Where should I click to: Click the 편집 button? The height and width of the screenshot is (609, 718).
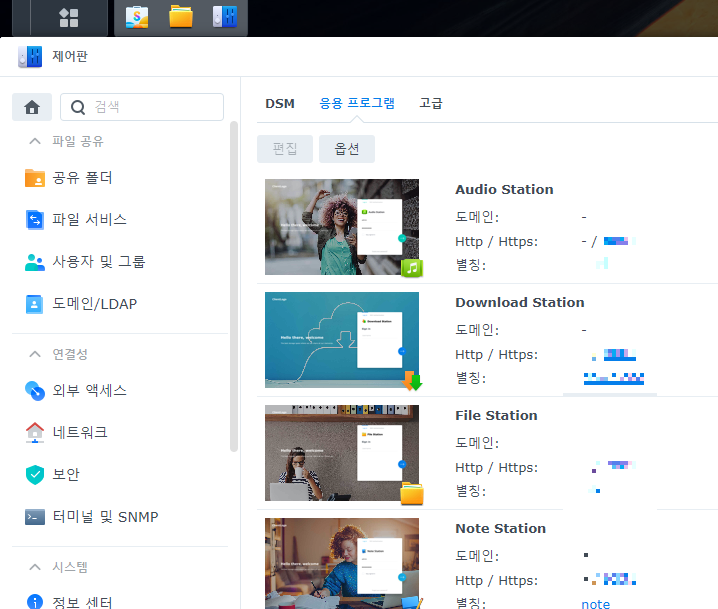pyautogui.click(x=285, y=149)
